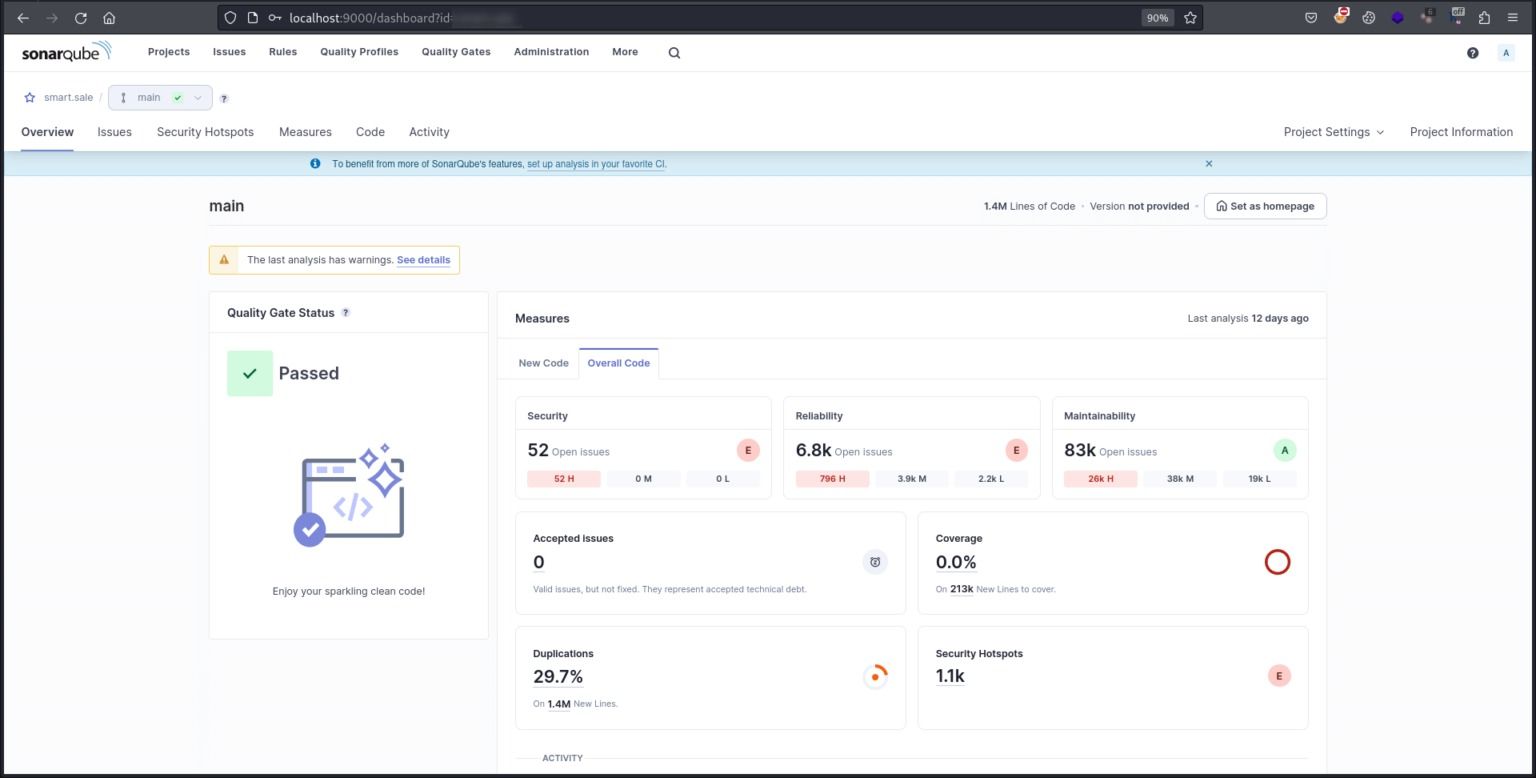The width and height of the screenshot is (1536, 778).
Task: Switch to the Security Hotspots tab
Action: click(205, 132)
